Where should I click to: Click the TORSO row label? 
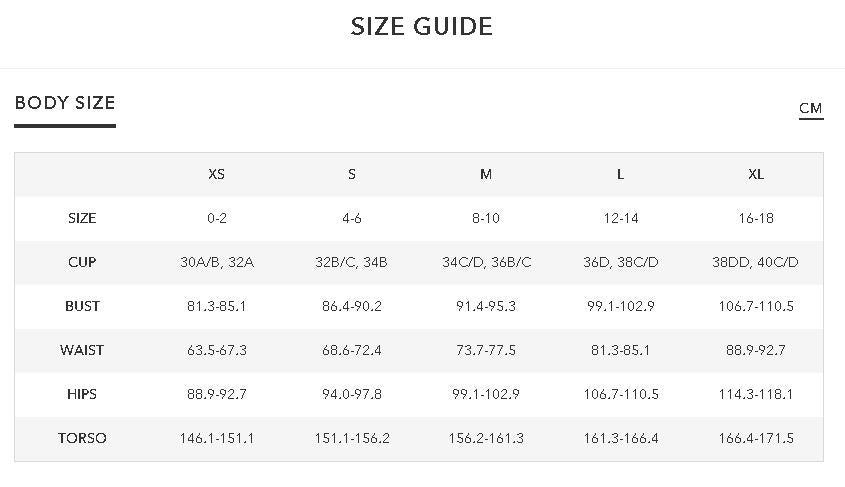click(x=82, y=438)
